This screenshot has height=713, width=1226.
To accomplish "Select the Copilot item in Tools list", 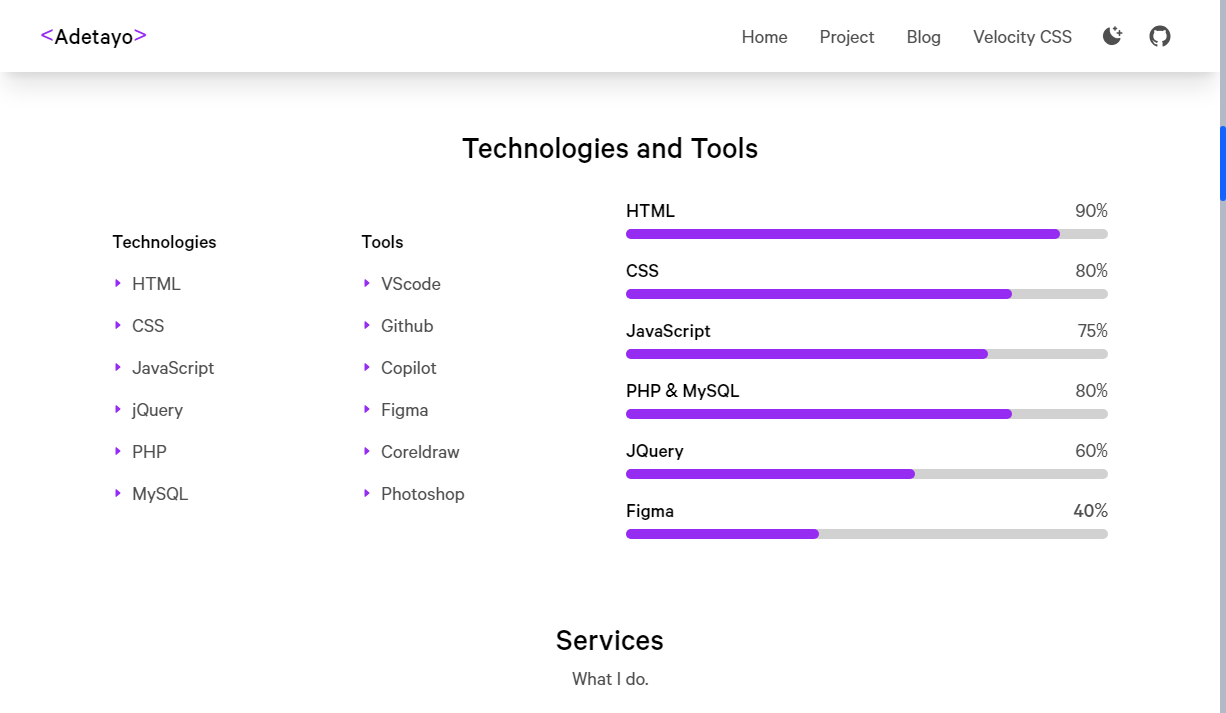I will (408, 368).
